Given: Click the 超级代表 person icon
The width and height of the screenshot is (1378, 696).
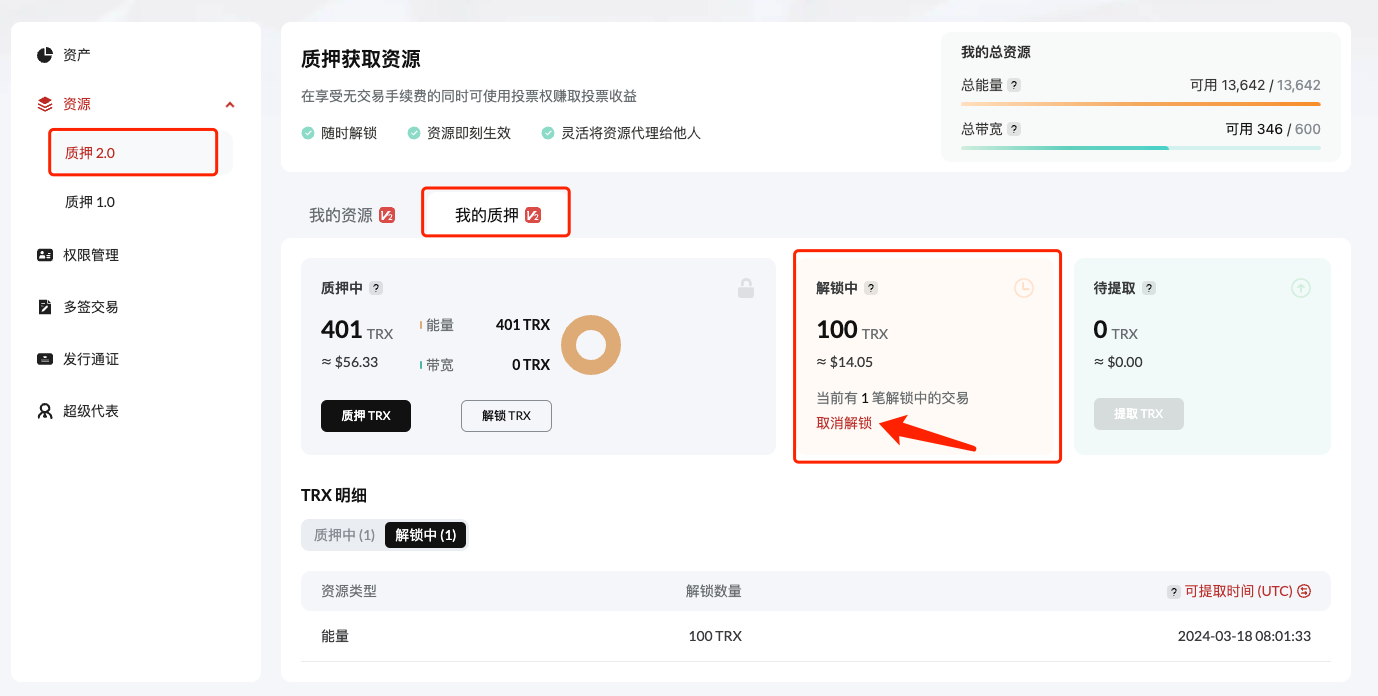Looking at the screenshot, I should [x=45, y=411].
